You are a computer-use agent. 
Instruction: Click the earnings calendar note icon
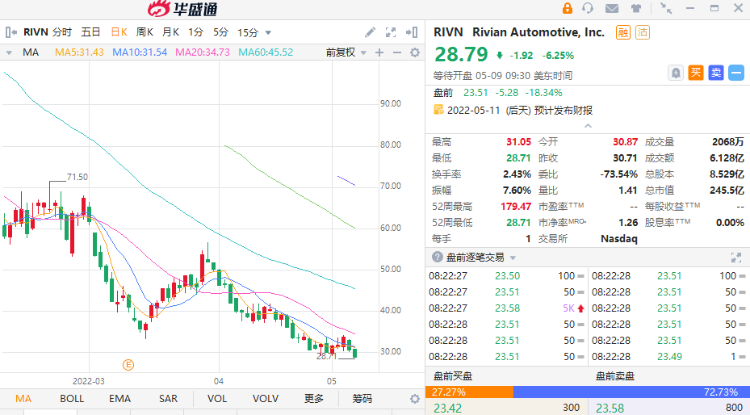click(x=438, y=110)
